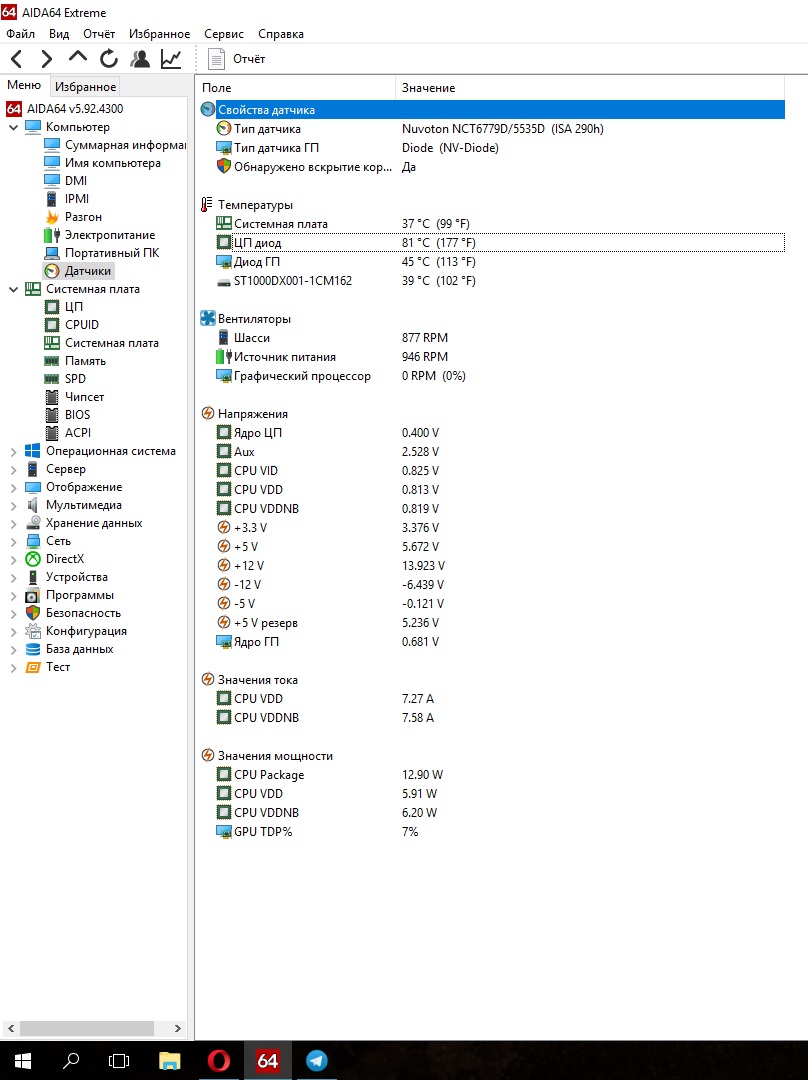The width and height of the screenshot is (808, 1080).
Task: Open the Отчёт menu in menu bar
Action: click(x=99, y=34)
